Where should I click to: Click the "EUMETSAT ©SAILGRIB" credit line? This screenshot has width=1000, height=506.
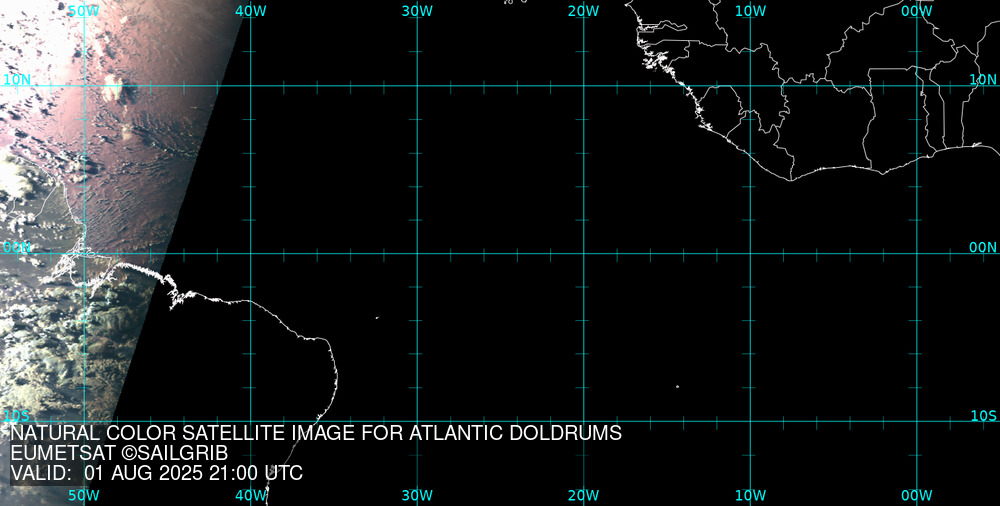[x=119, y=454]
